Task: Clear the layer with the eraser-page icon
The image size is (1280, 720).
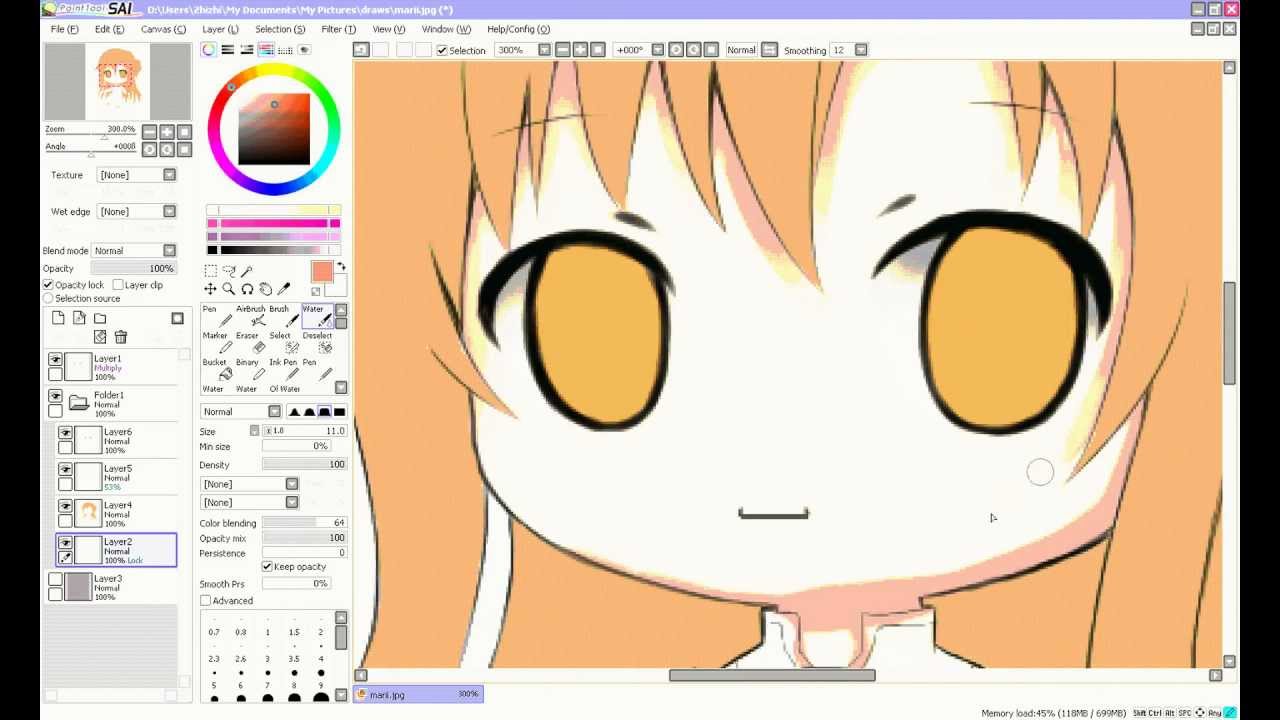Action: (100, 337)
